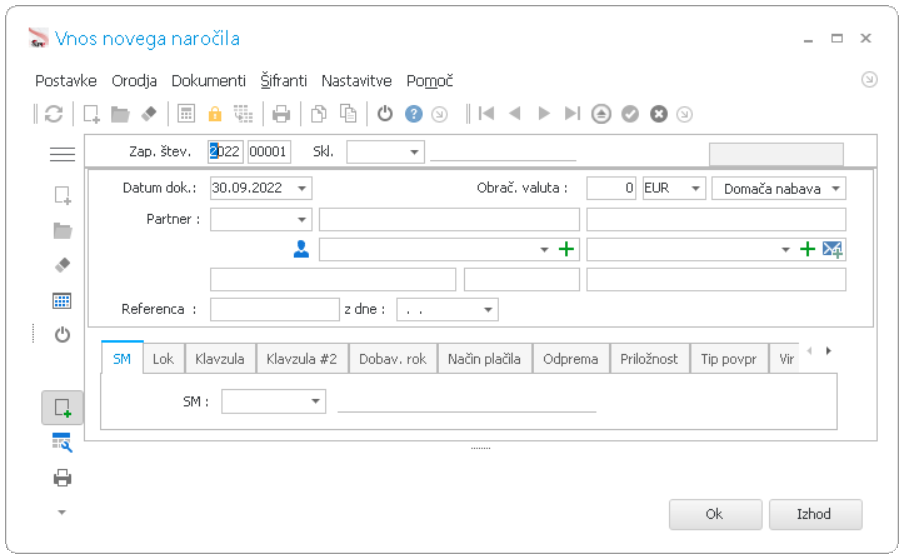Open the Datum dok. date dropdown
The height and width of the screenshot is (560, 905).
click(x=302, y=188)
